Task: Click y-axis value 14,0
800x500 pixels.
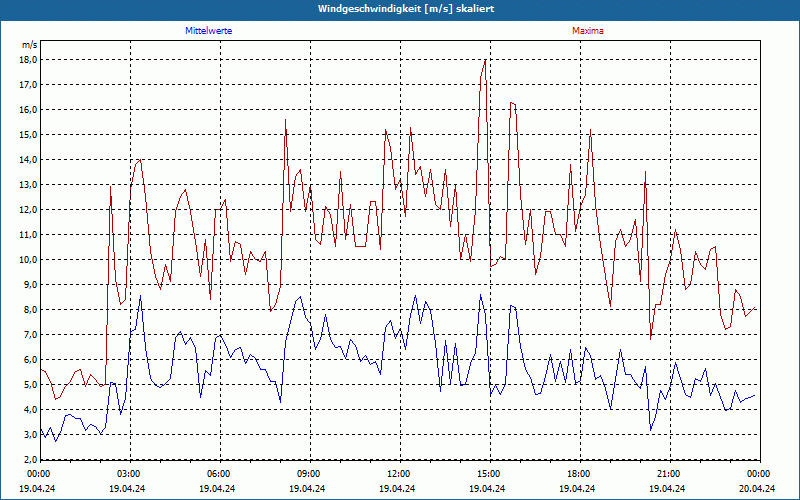Action: coord(30,160)
